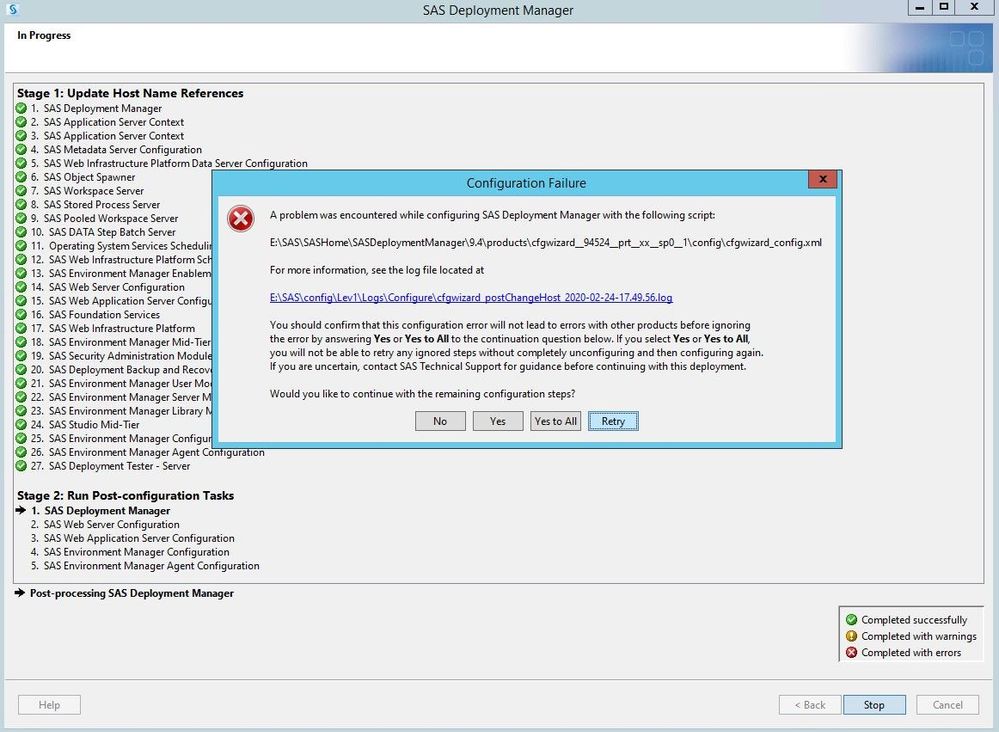
Task: Minimize the SAS Deployment Manager window
Action: [919, 7]
